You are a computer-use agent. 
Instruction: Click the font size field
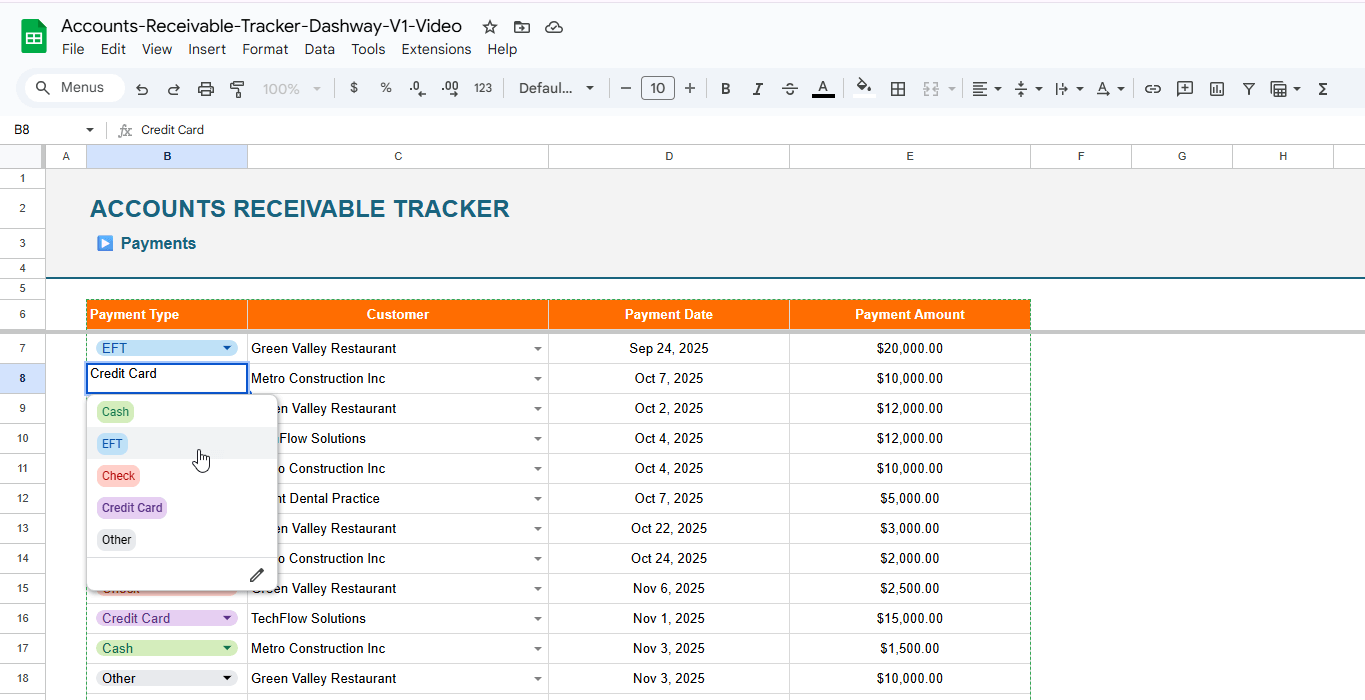point(658,88)
